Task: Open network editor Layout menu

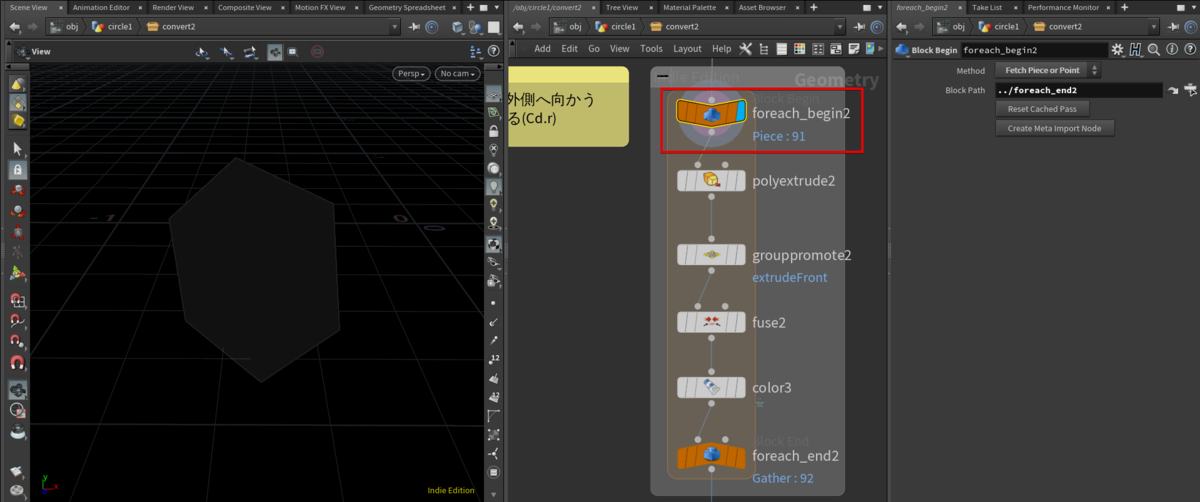Action: [687, 48]
